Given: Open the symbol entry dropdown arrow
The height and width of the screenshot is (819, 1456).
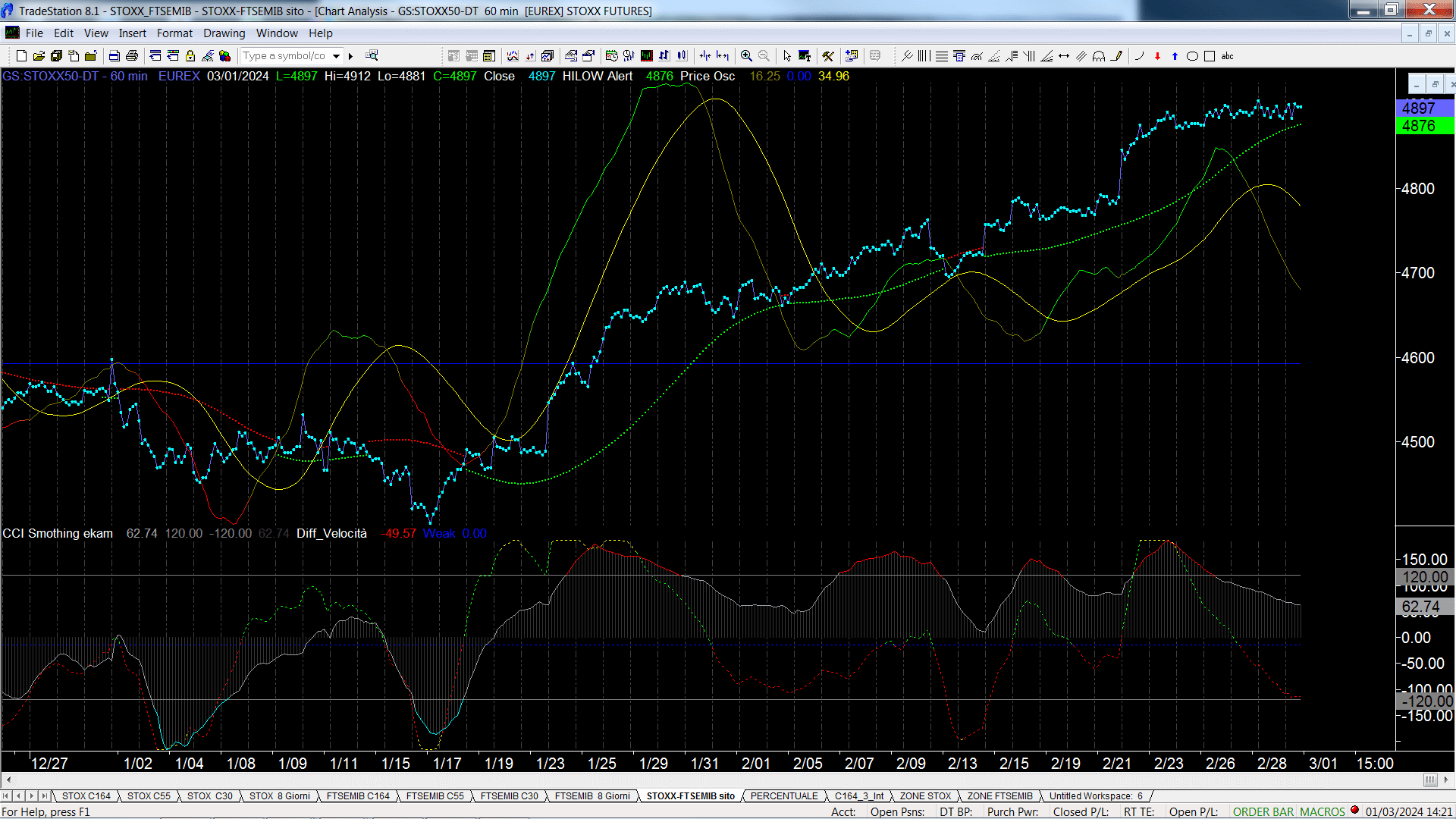Looking at the screenshot, I should tap(336, 55).
